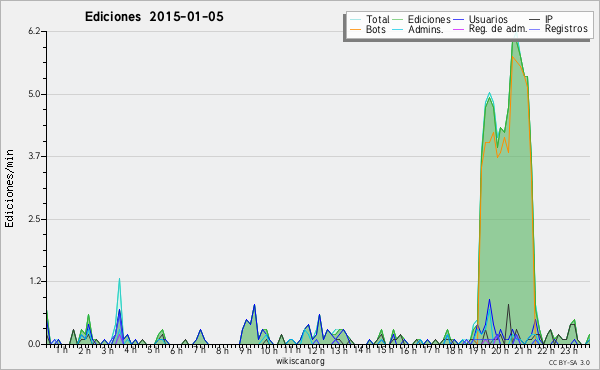
Task: Click the '18 h' x-axis label
Action: coord(453,350)
